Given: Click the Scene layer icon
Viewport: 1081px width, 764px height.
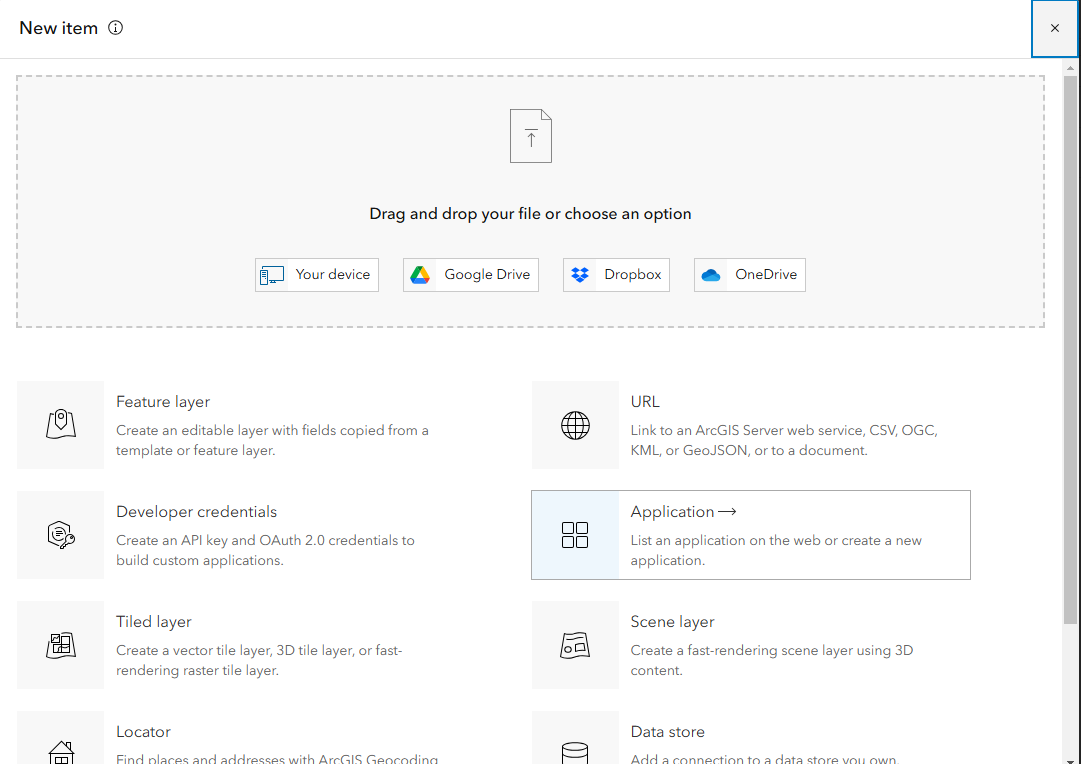Looking at the screenshot, I should pos(575,645).
